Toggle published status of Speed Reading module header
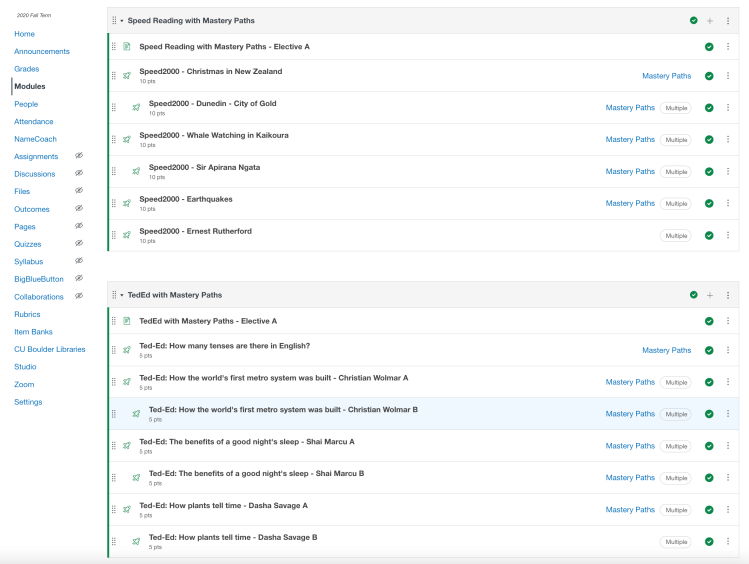 [x=693, y=20]
